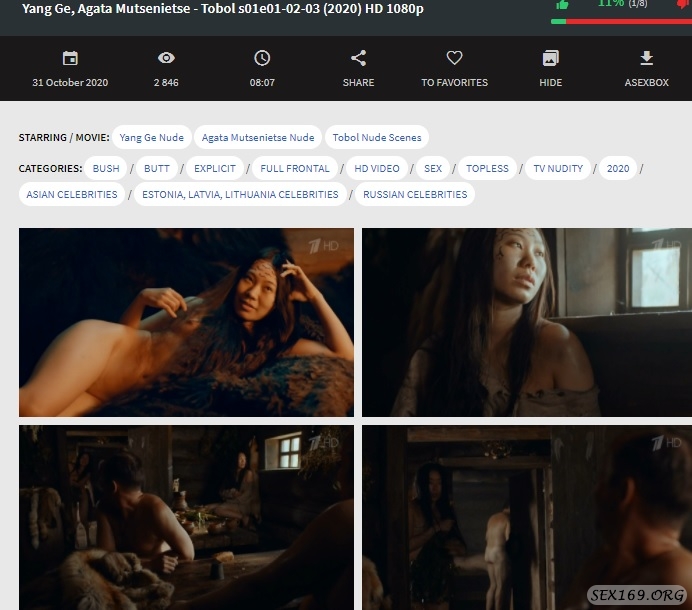Click the calendar date icon
The image size is (692, 610).
[70, 58]
